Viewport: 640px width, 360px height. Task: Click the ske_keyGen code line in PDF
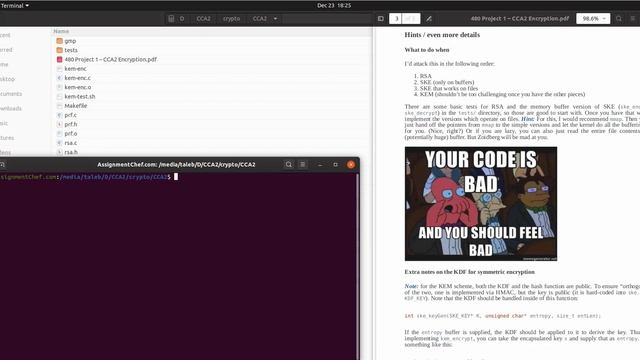coord(502,316)
